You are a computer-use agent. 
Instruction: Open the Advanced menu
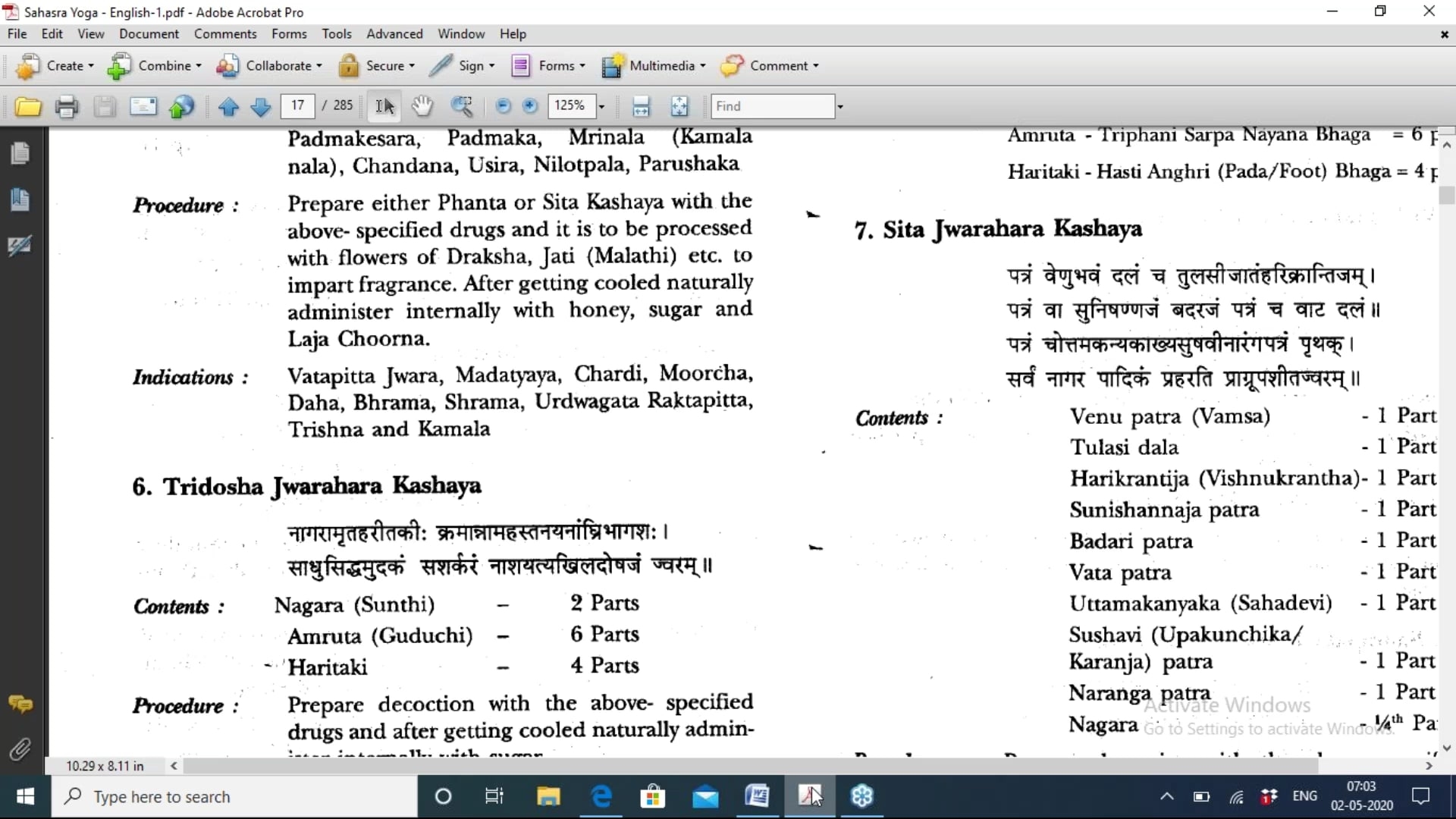click(394, 34)
